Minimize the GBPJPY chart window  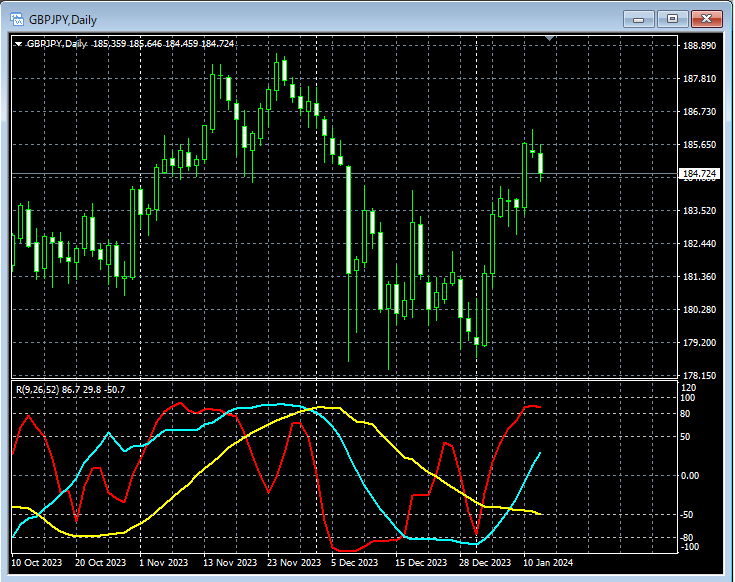click(638, 19)
